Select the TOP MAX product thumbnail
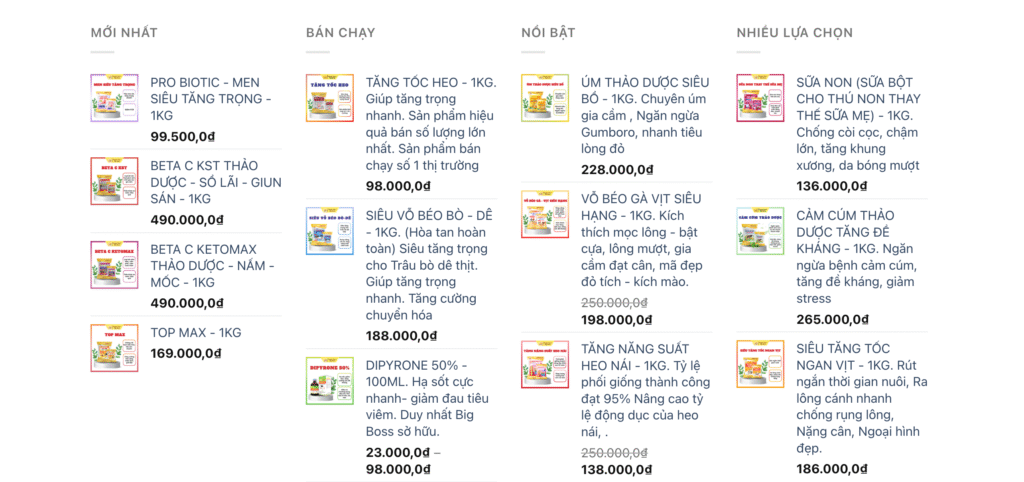 coord(114,348)
